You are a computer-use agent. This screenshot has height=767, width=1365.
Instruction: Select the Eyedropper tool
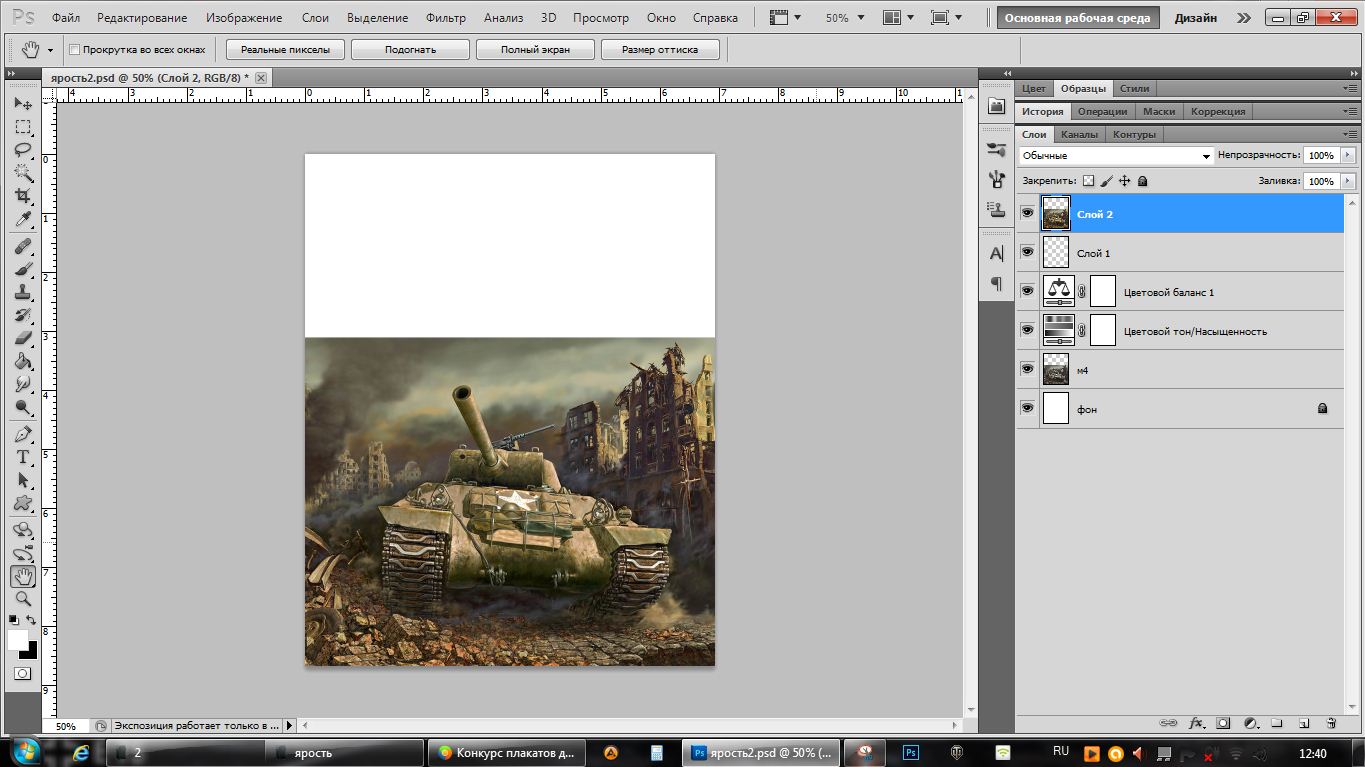click(23, 220)
